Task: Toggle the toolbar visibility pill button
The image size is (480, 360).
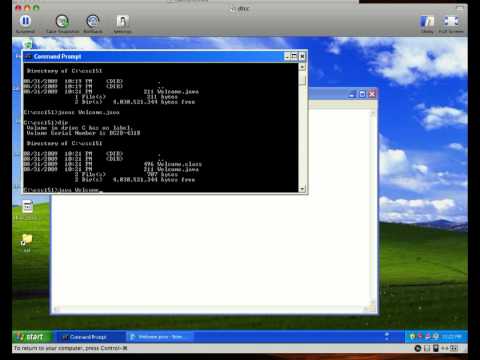Action: point(460,8)
